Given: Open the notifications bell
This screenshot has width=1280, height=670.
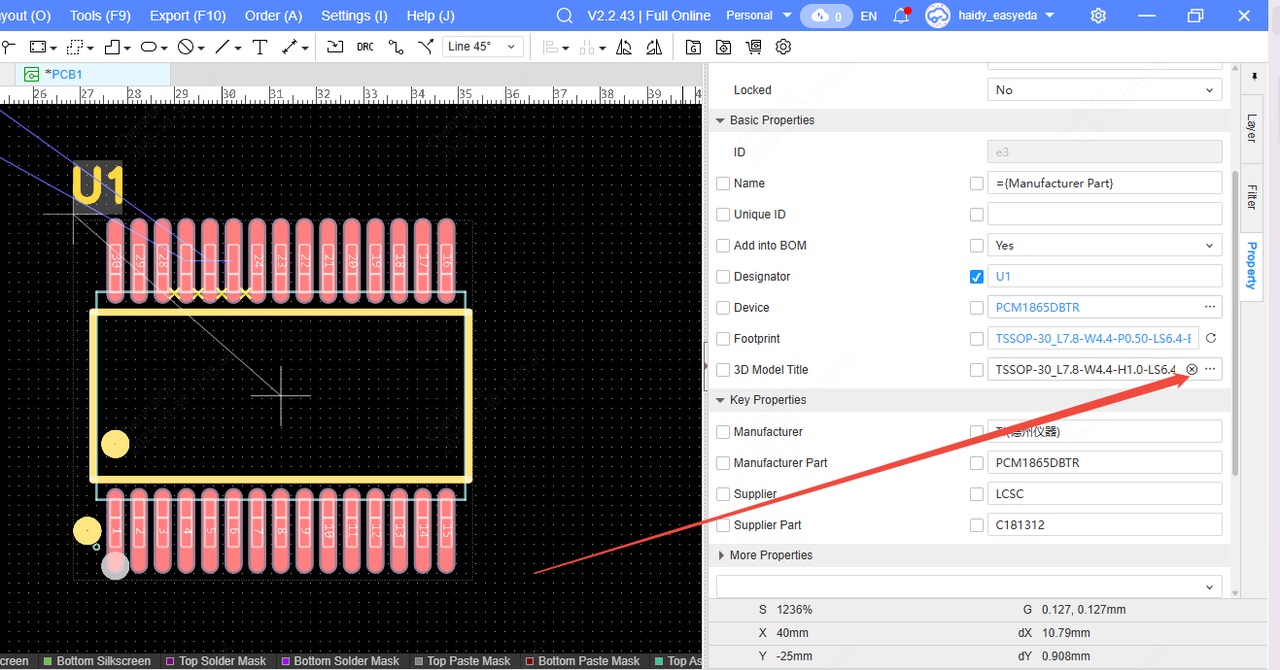Looking at the screenshot, I should pyautogui.click(x=901, y=16).
